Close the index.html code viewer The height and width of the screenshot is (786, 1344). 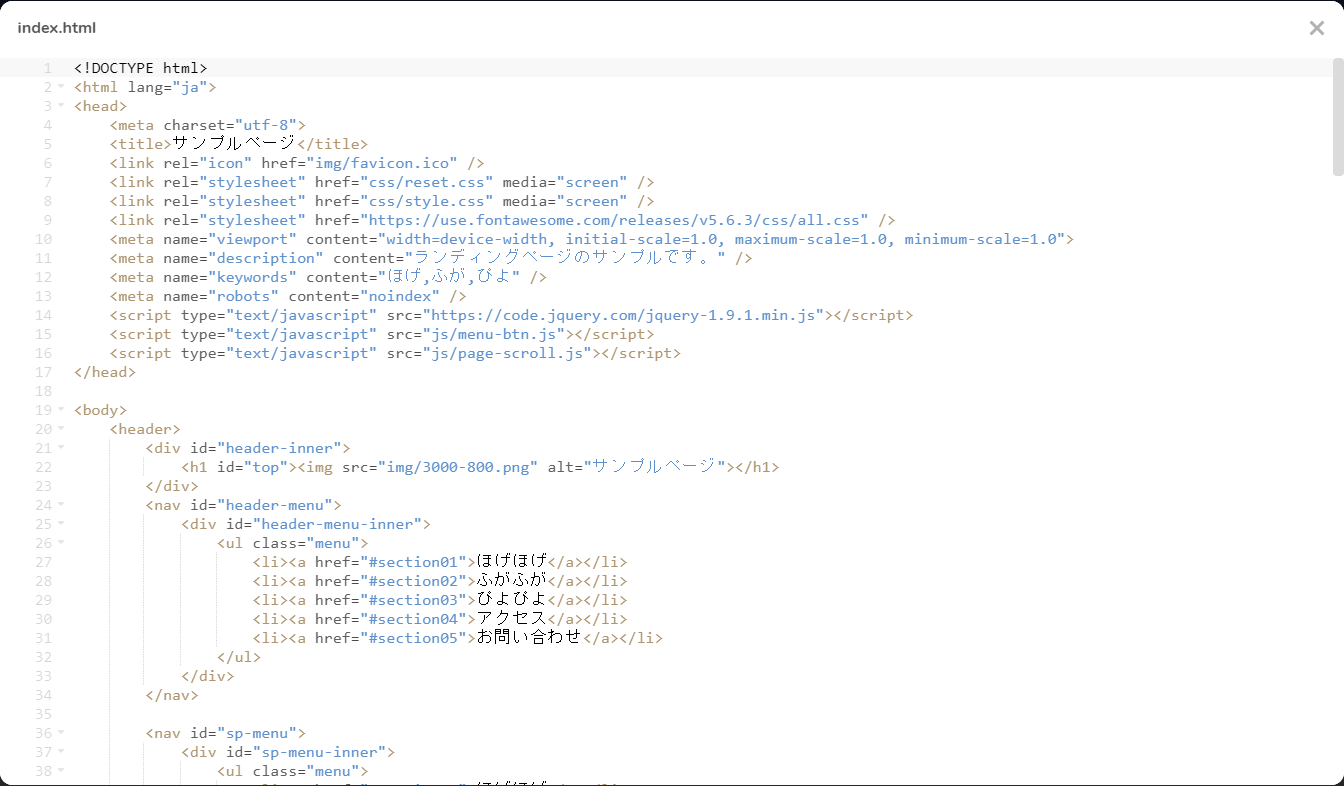1316,28
